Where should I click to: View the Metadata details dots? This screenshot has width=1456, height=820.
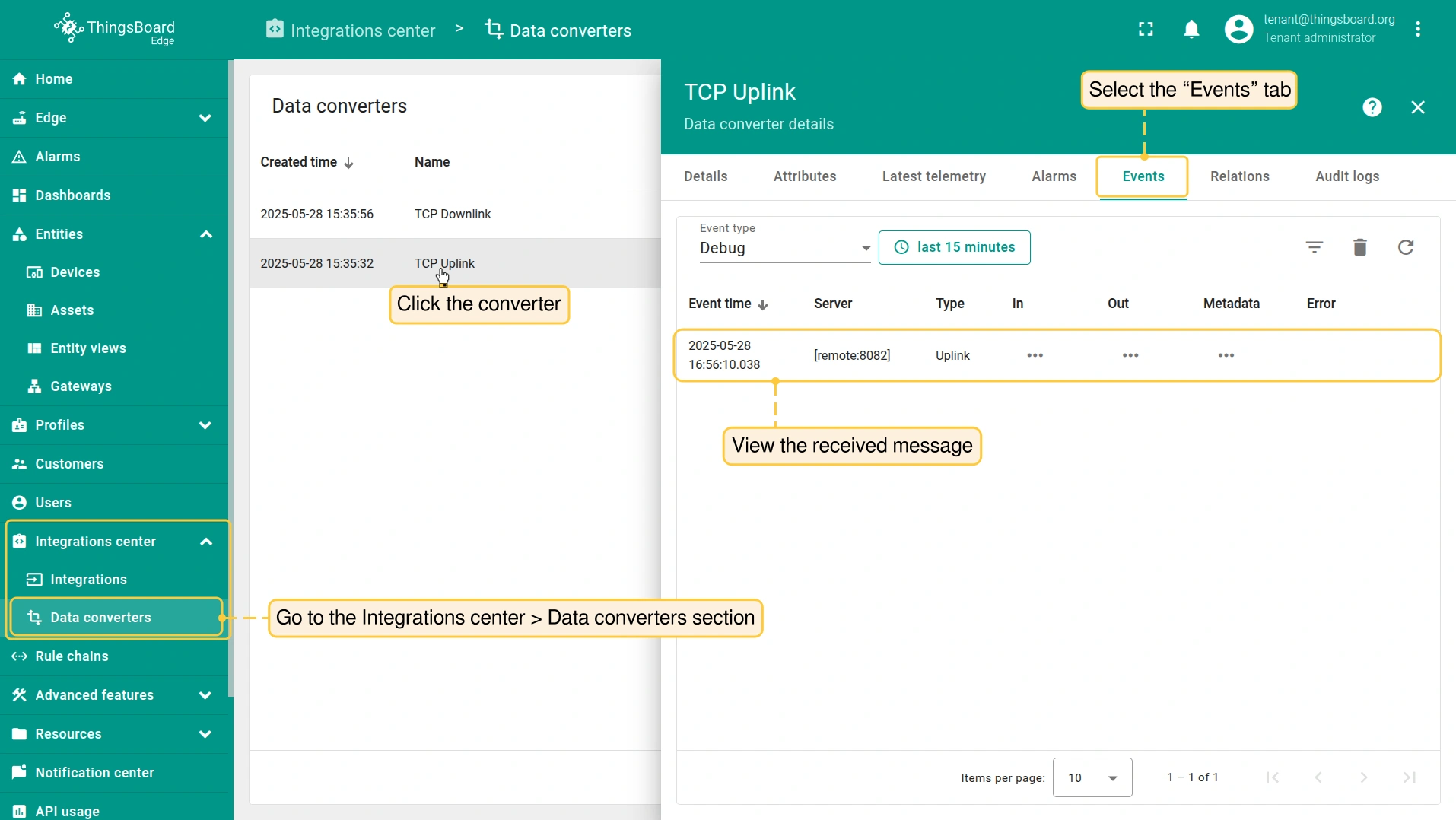coord(1226,355)
